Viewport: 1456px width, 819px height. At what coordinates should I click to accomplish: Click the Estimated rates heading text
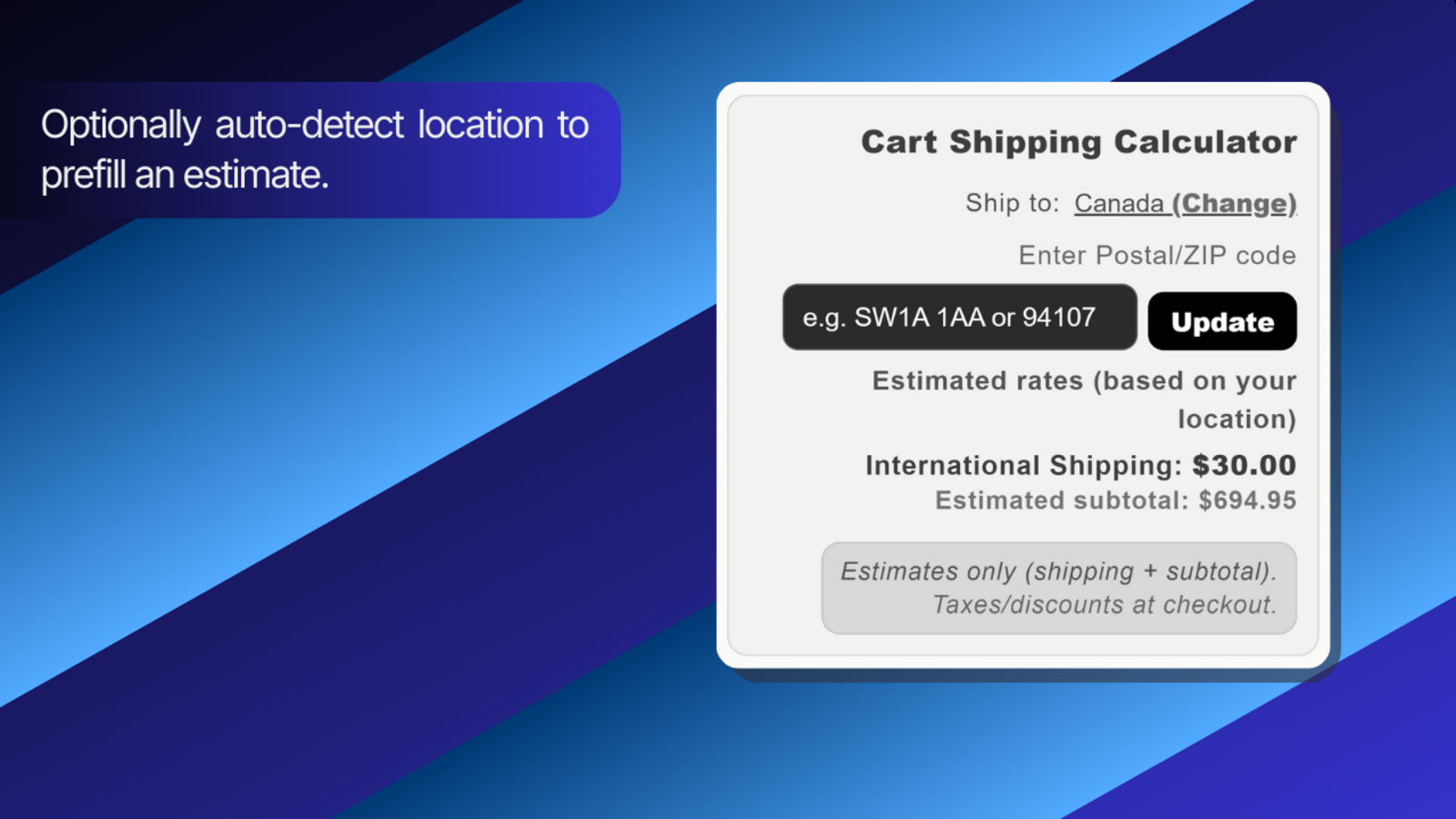tap(1083, 399)
